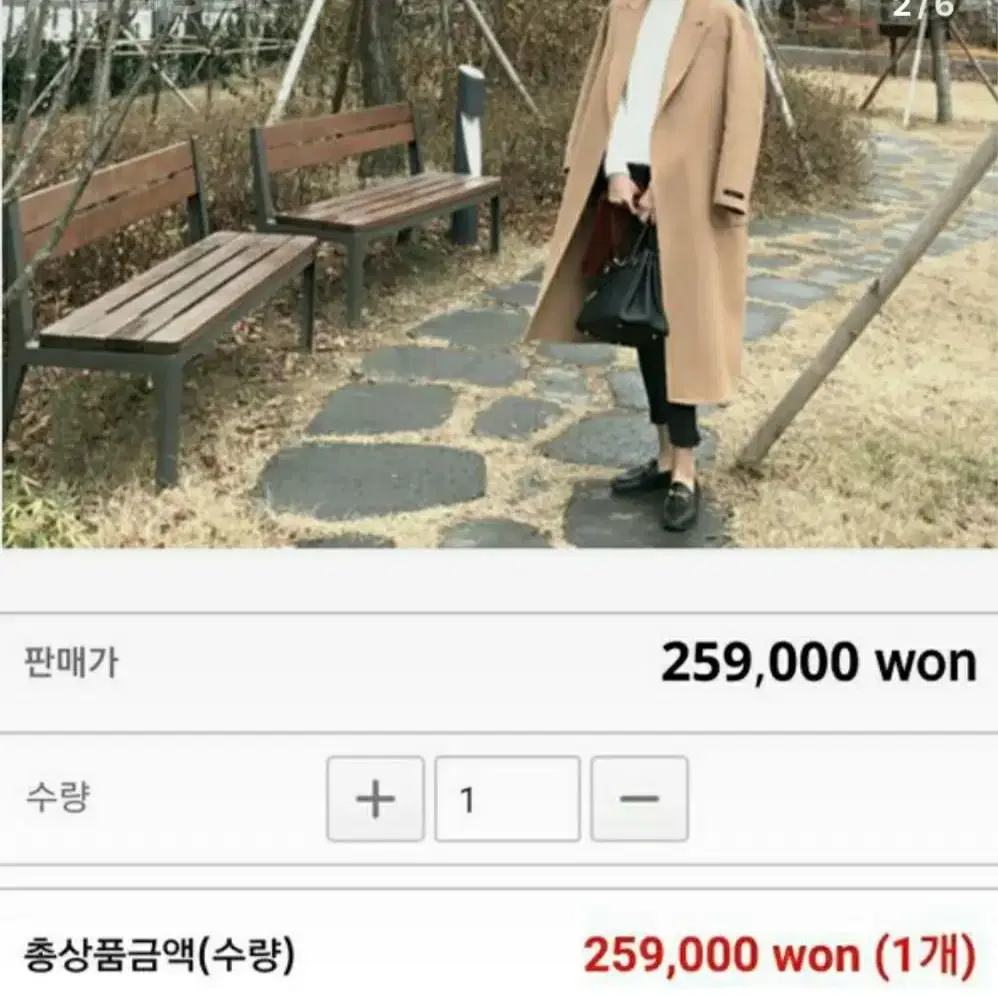Image resolution: width=998 pixels, height=998 pixels.
Task: Select the quantity input field showing 1
Action: 507,799
